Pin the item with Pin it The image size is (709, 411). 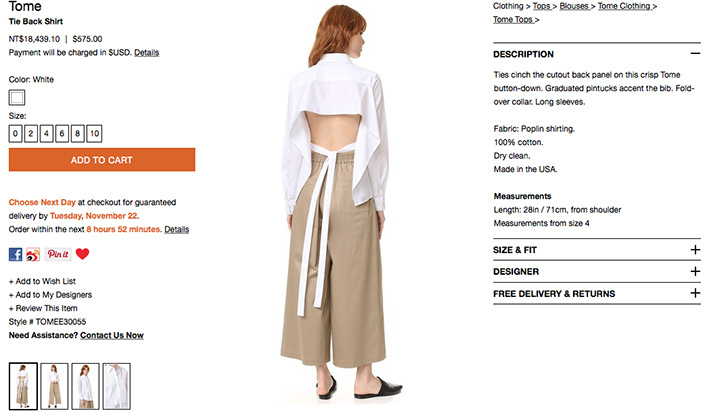coord(58,254)
